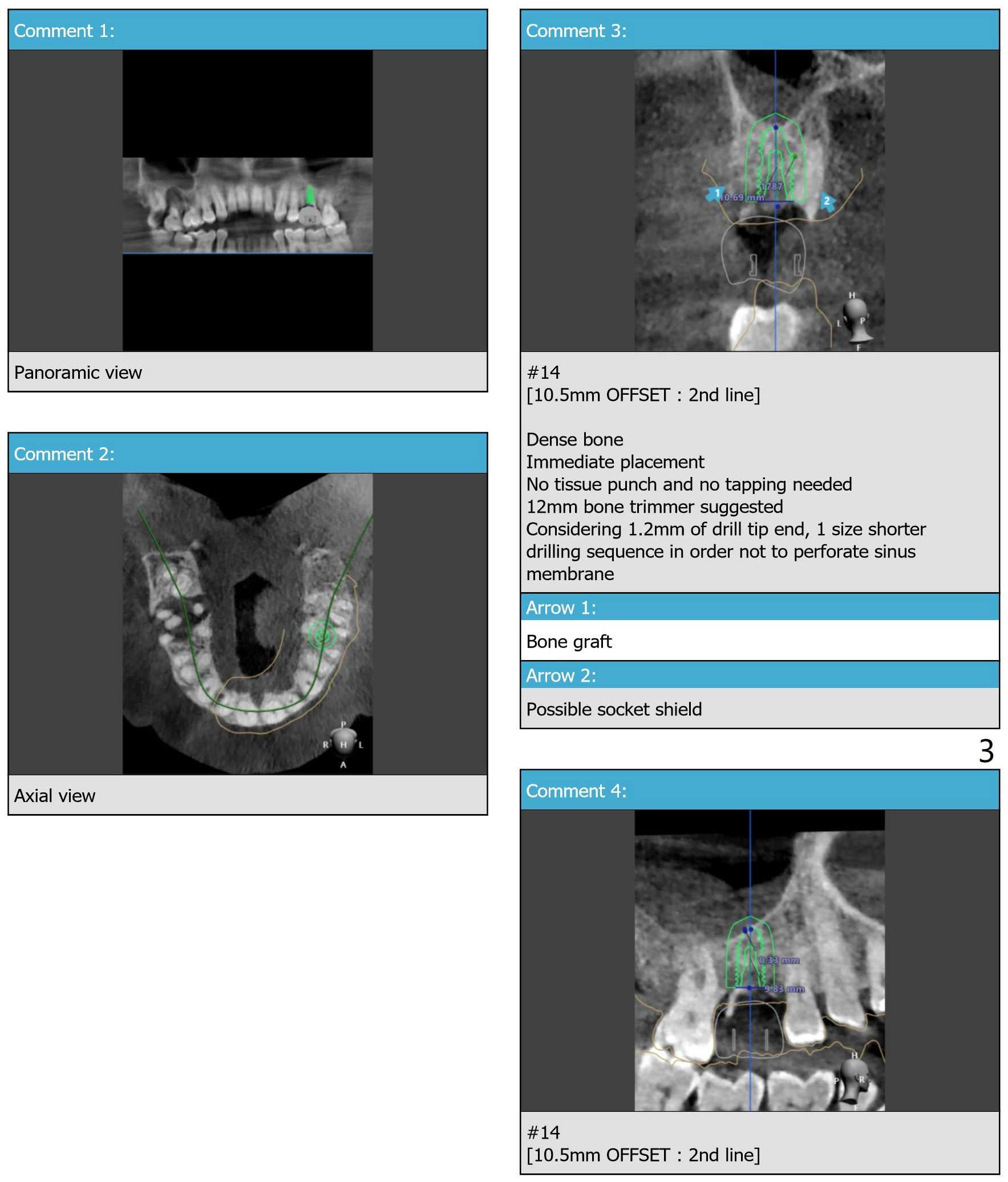This screenshot has width=1008, height=1182.
Task: Click the 0.33 mm measurement label
Action: coord(779,960)
